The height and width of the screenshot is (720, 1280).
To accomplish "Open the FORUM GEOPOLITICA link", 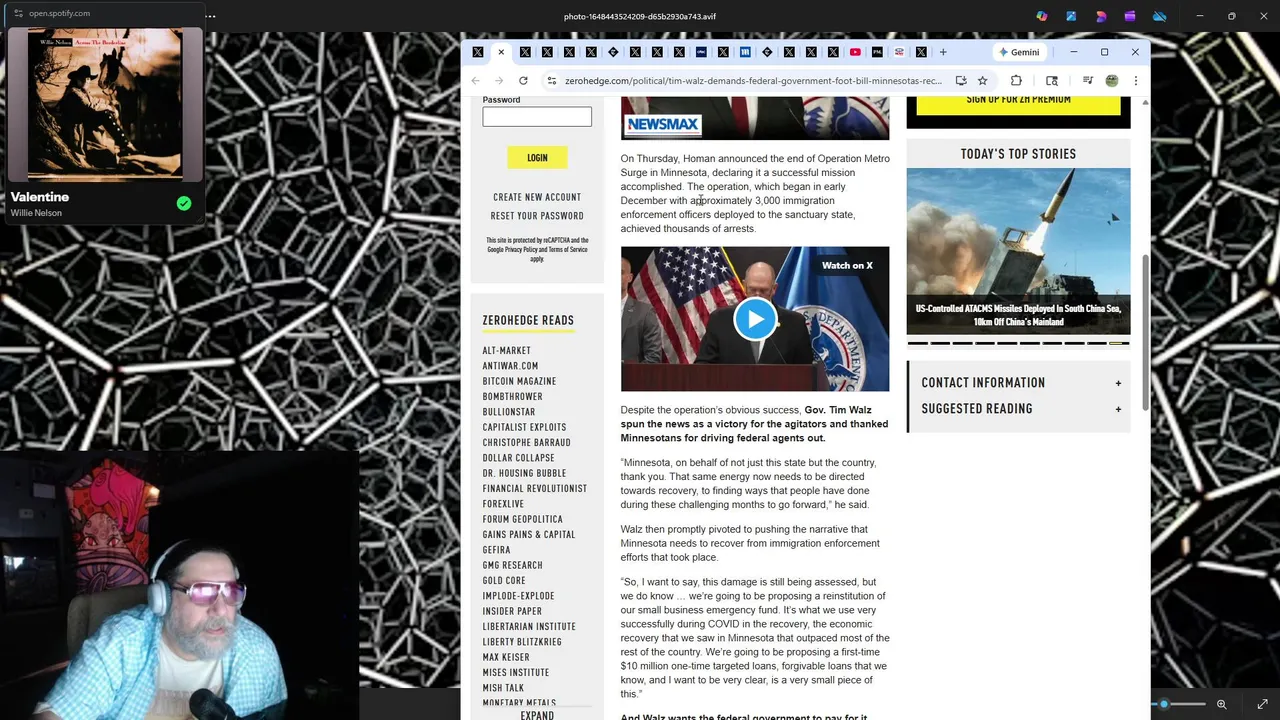I will click(522, 519).
